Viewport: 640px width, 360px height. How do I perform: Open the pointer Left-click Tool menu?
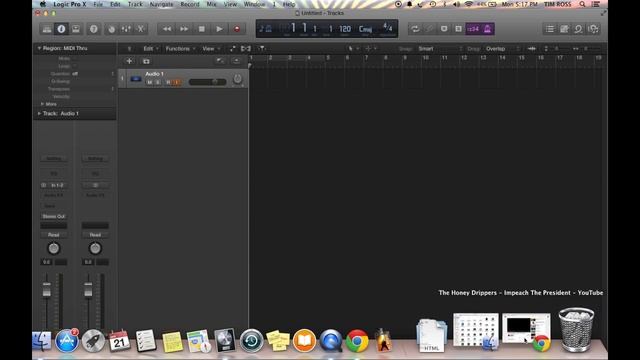tap(353, 49)
